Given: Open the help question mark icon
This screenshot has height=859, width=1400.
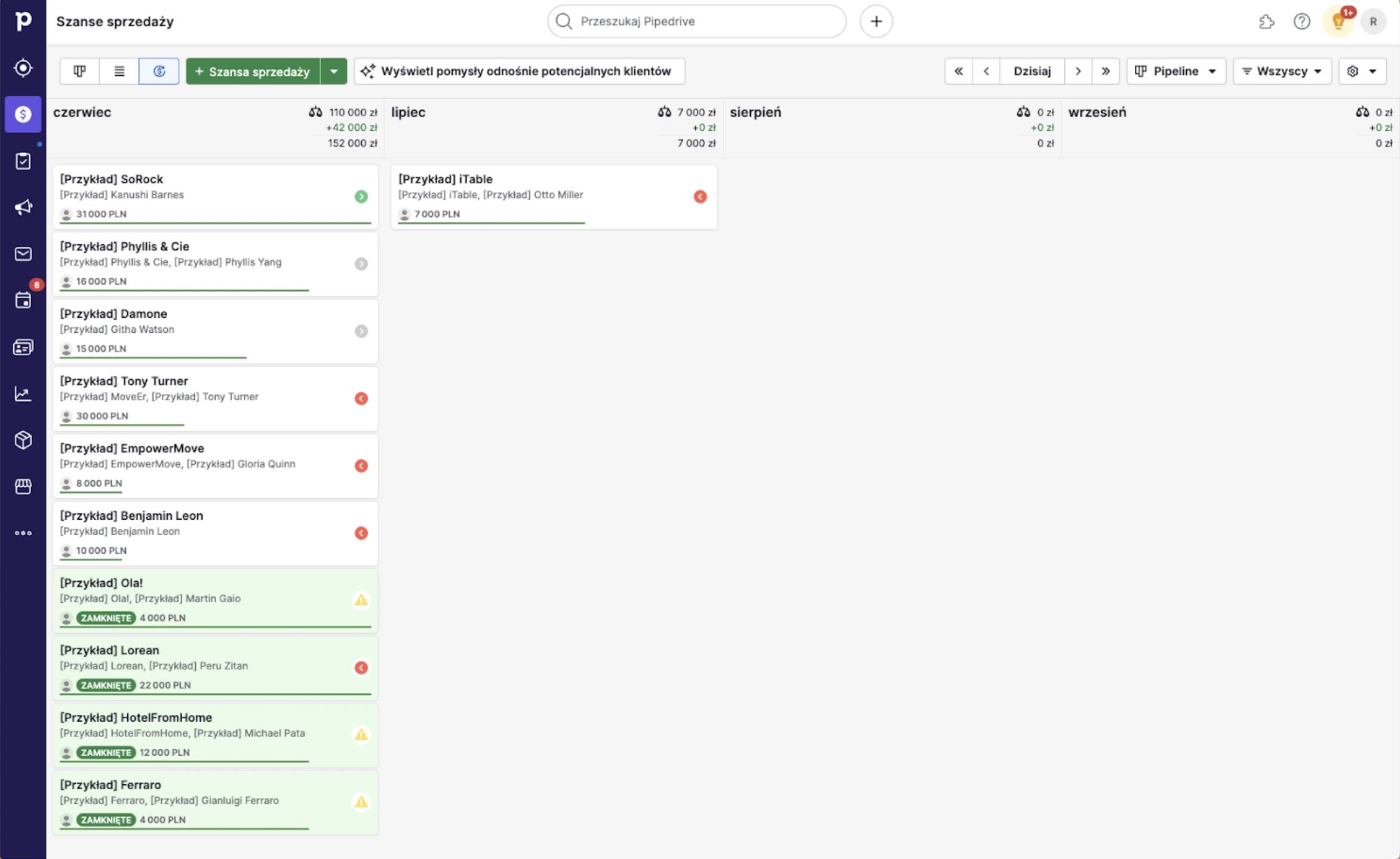Looking at the screenshot, I should (1302, 22).
